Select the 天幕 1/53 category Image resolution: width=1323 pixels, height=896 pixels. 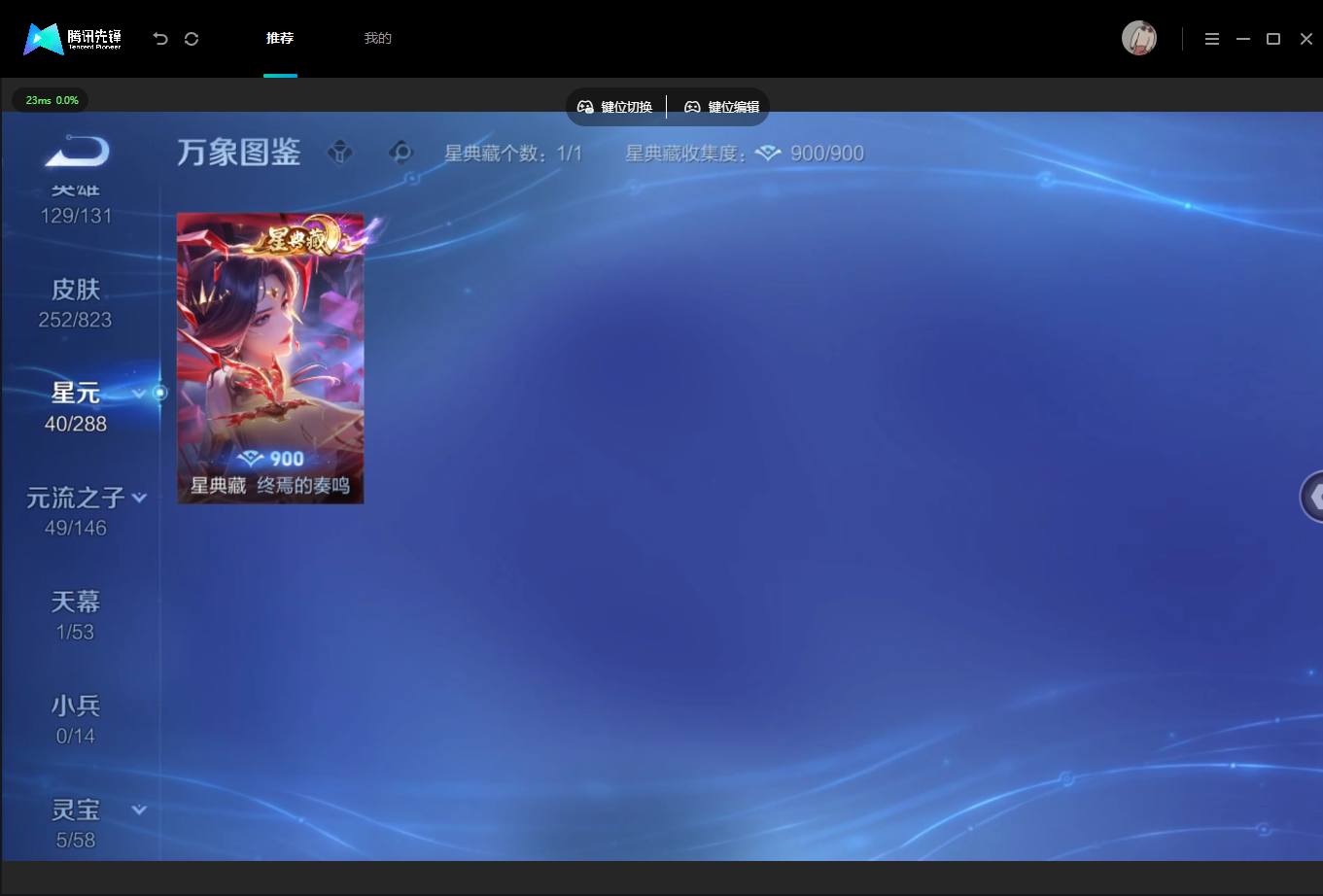[75, 615]
